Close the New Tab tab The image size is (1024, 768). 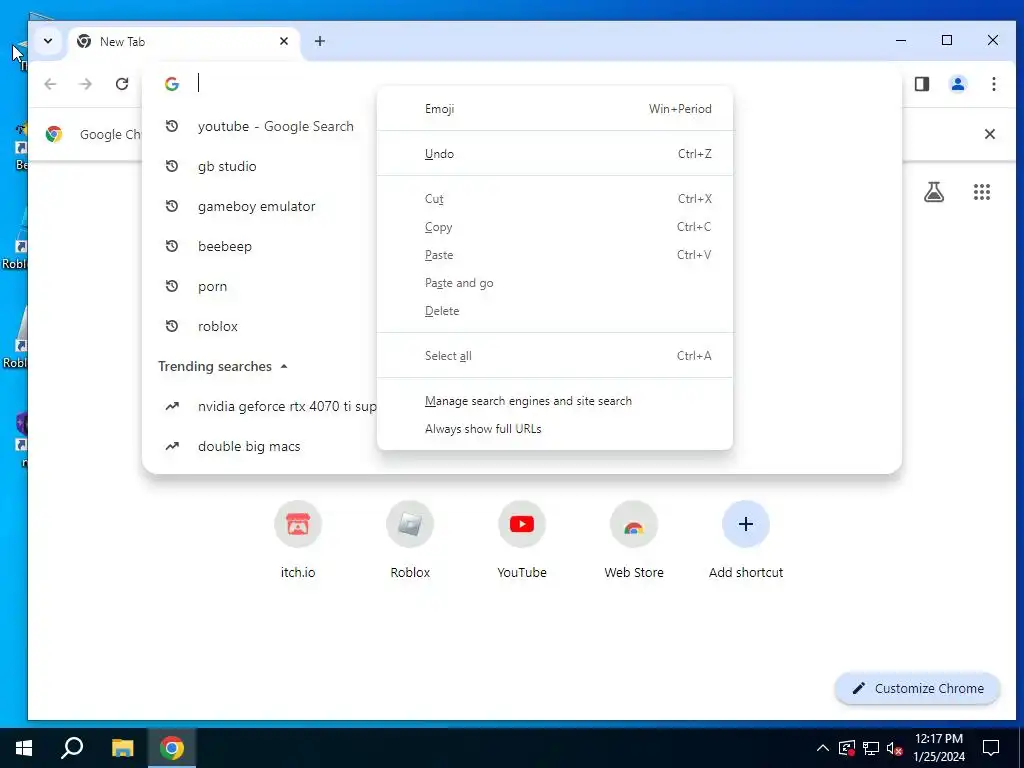click(283, 41)
